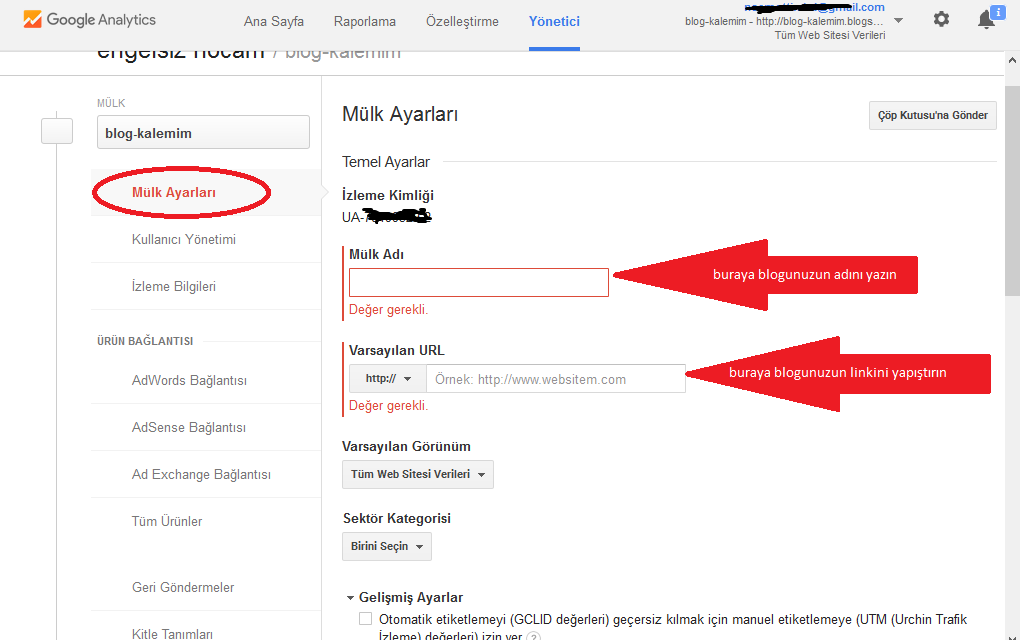
Task: Open the Birini Seçin sector dropdown
Action: pos(386,546)
